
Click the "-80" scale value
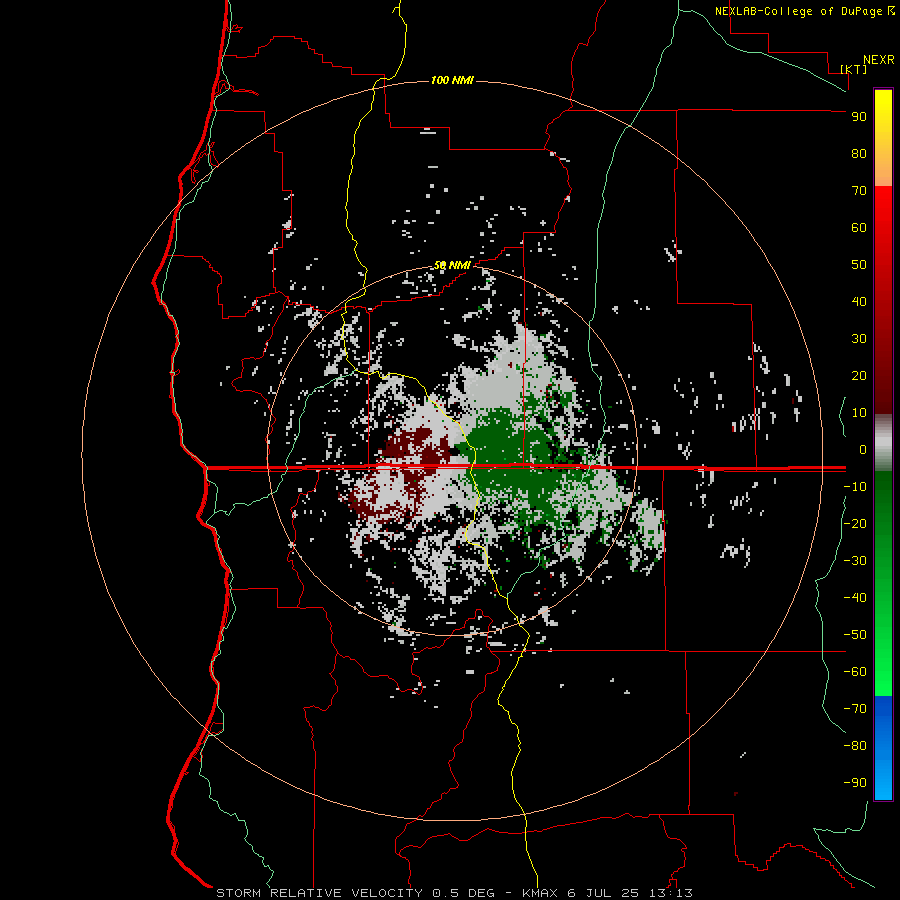click(855, 746)
